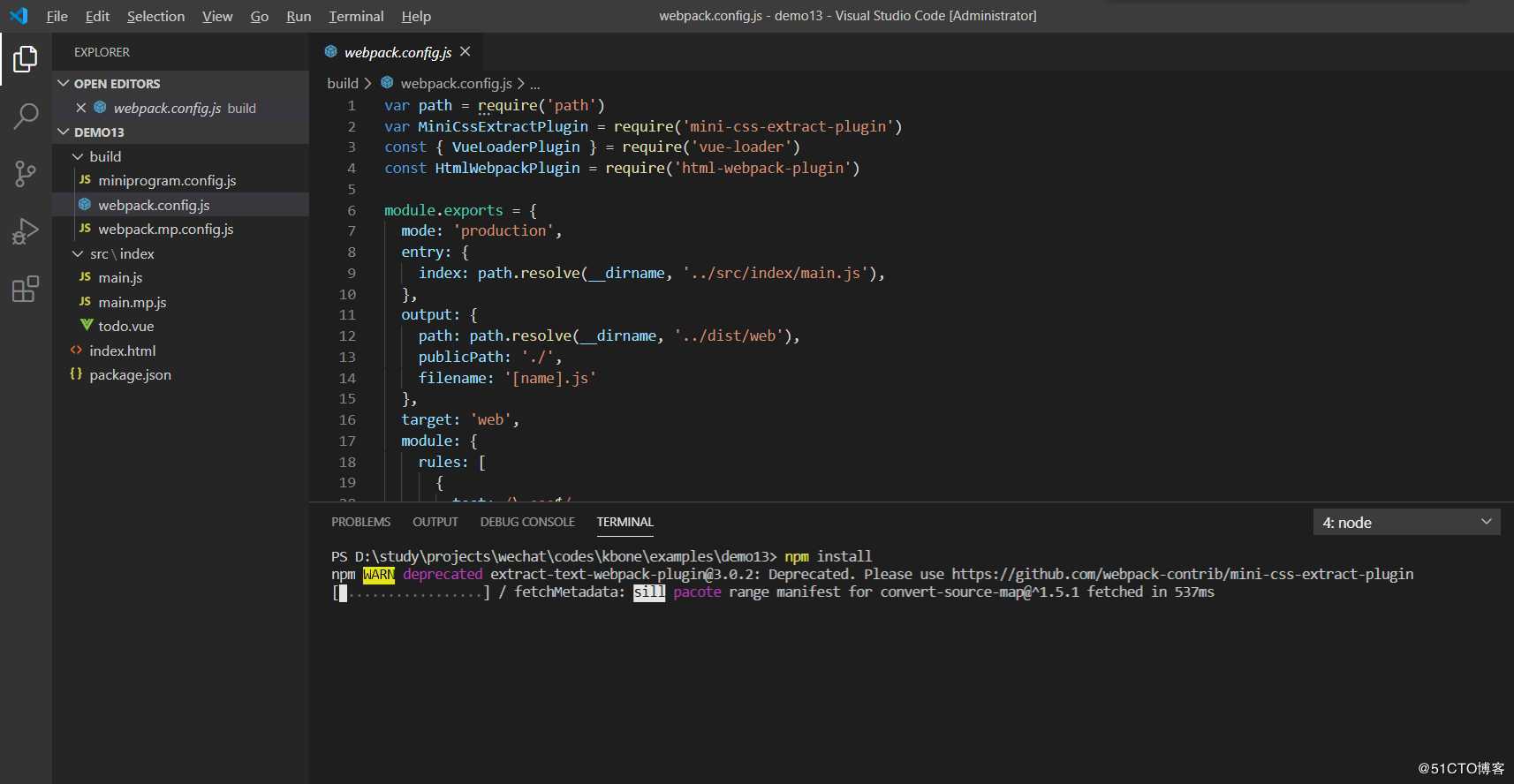1514x784 pixels.
Task: Click the Vue icon beside todo.vue
Action: click(x=86, y=326)
